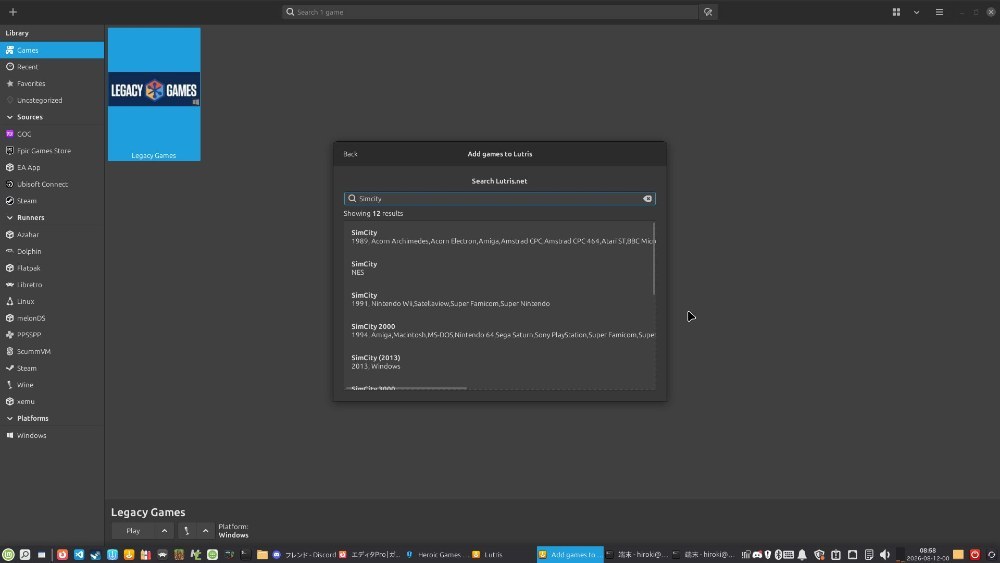Select EA App source
The height and width of the screenshot is (563, 1000).
52,167
